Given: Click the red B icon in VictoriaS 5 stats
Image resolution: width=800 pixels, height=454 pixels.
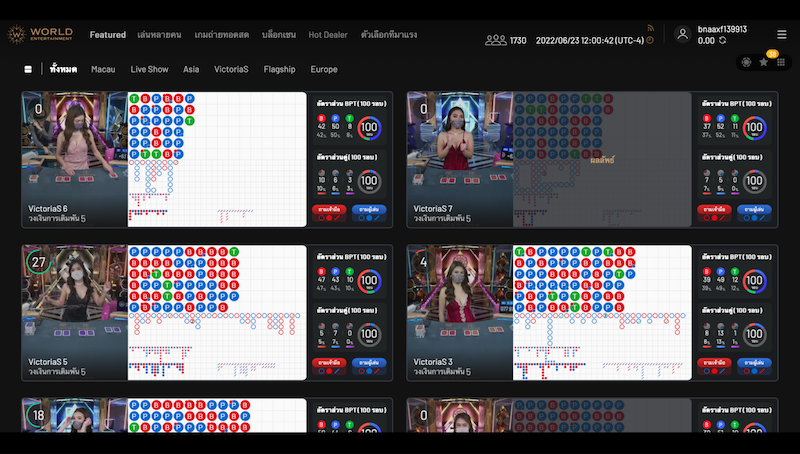Looking at the screenshot, I should pyautogui.click(x=321, y=271).
